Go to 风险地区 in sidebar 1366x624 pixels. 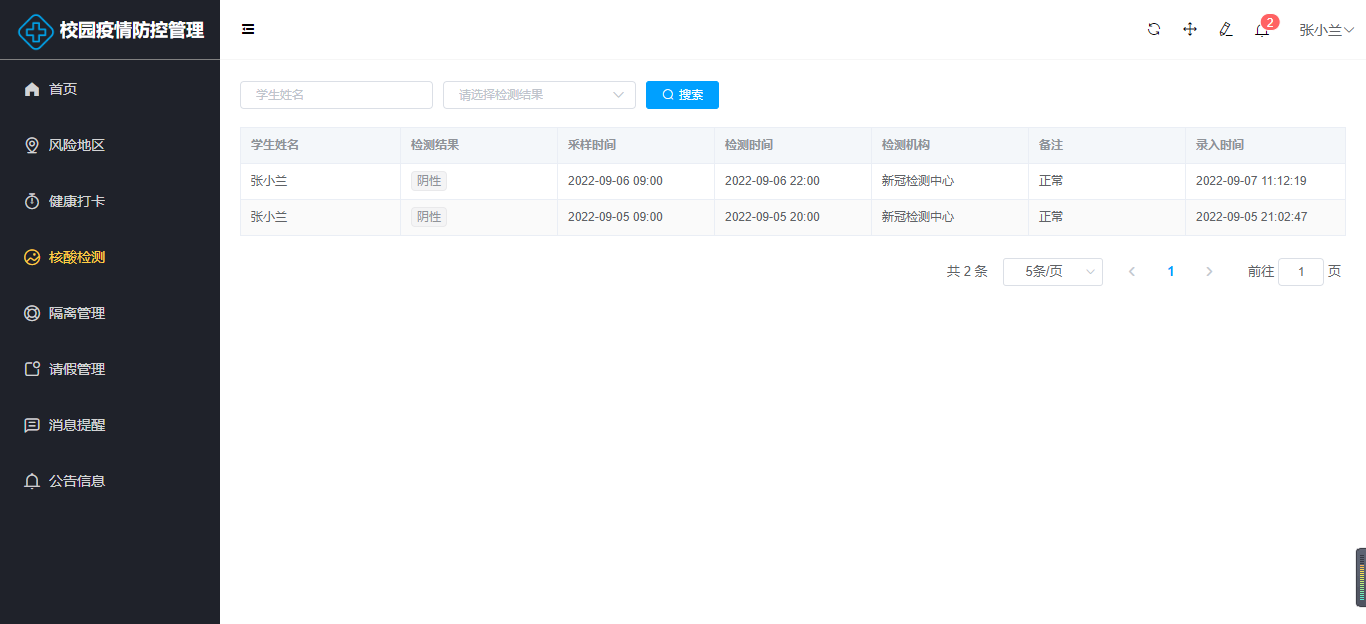pos(77,145)
